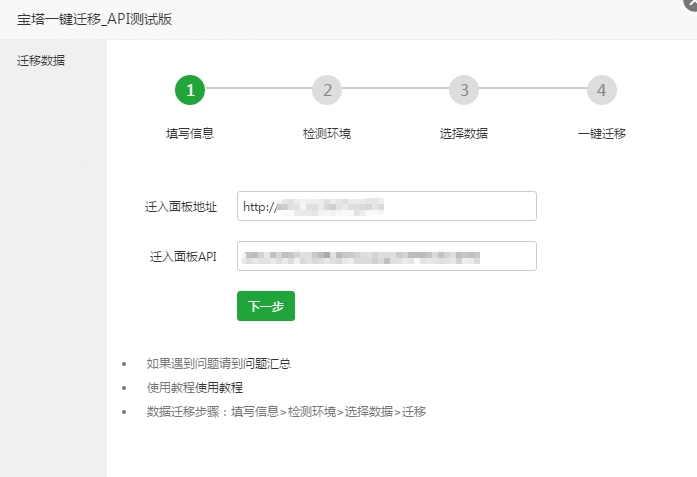This screenshot has width=697, height=477.
Task: Click step 1 circle 填写信息
Action: [x=190, y=90]
